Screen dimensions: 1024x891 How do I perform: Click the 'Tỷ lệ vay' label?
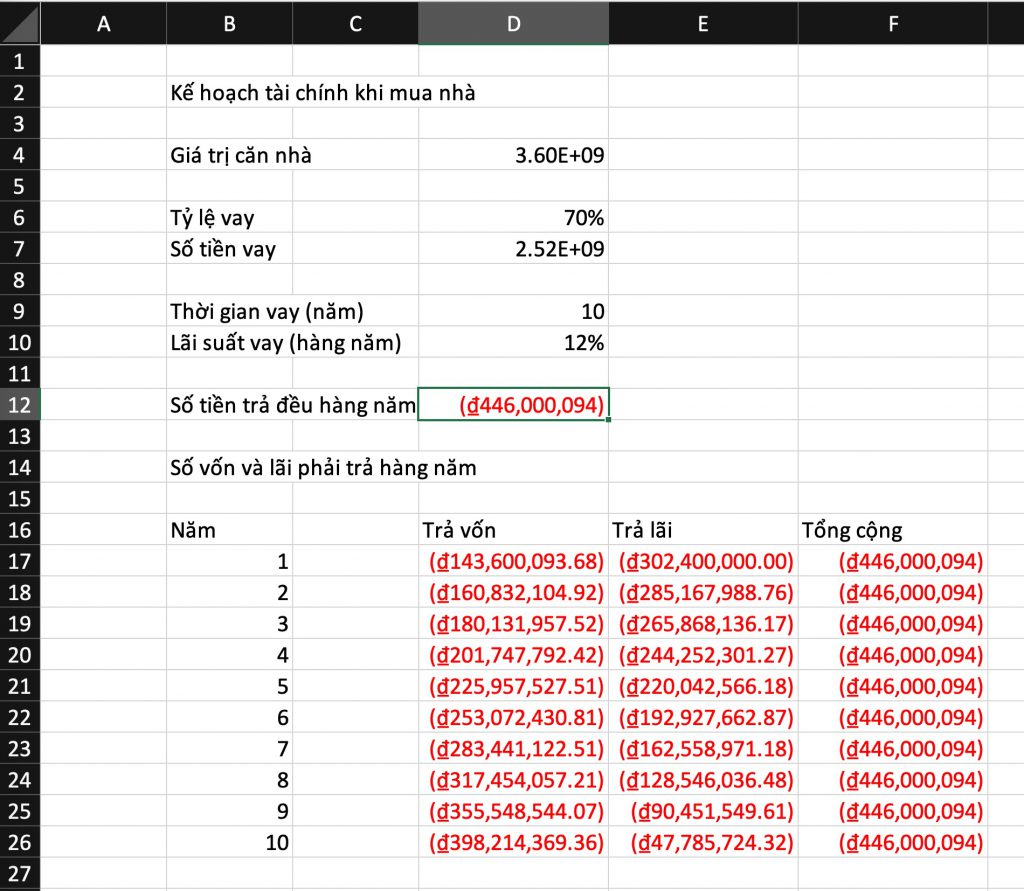click(212, 218)
